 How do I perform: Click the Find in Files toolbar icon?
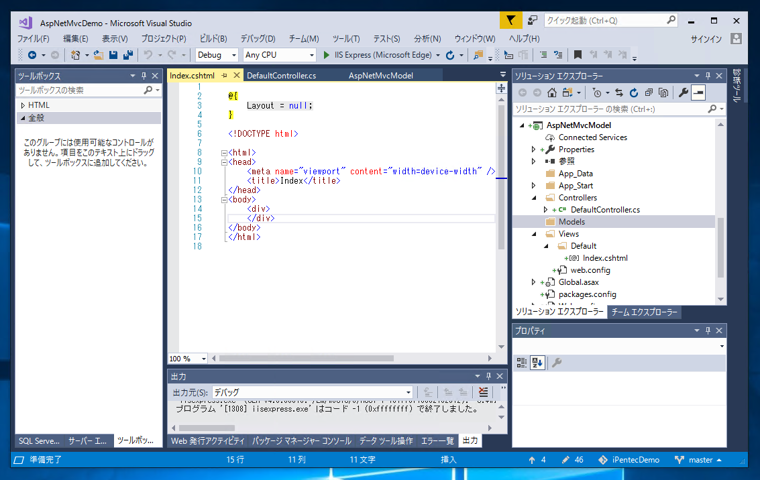coord(478,55)
